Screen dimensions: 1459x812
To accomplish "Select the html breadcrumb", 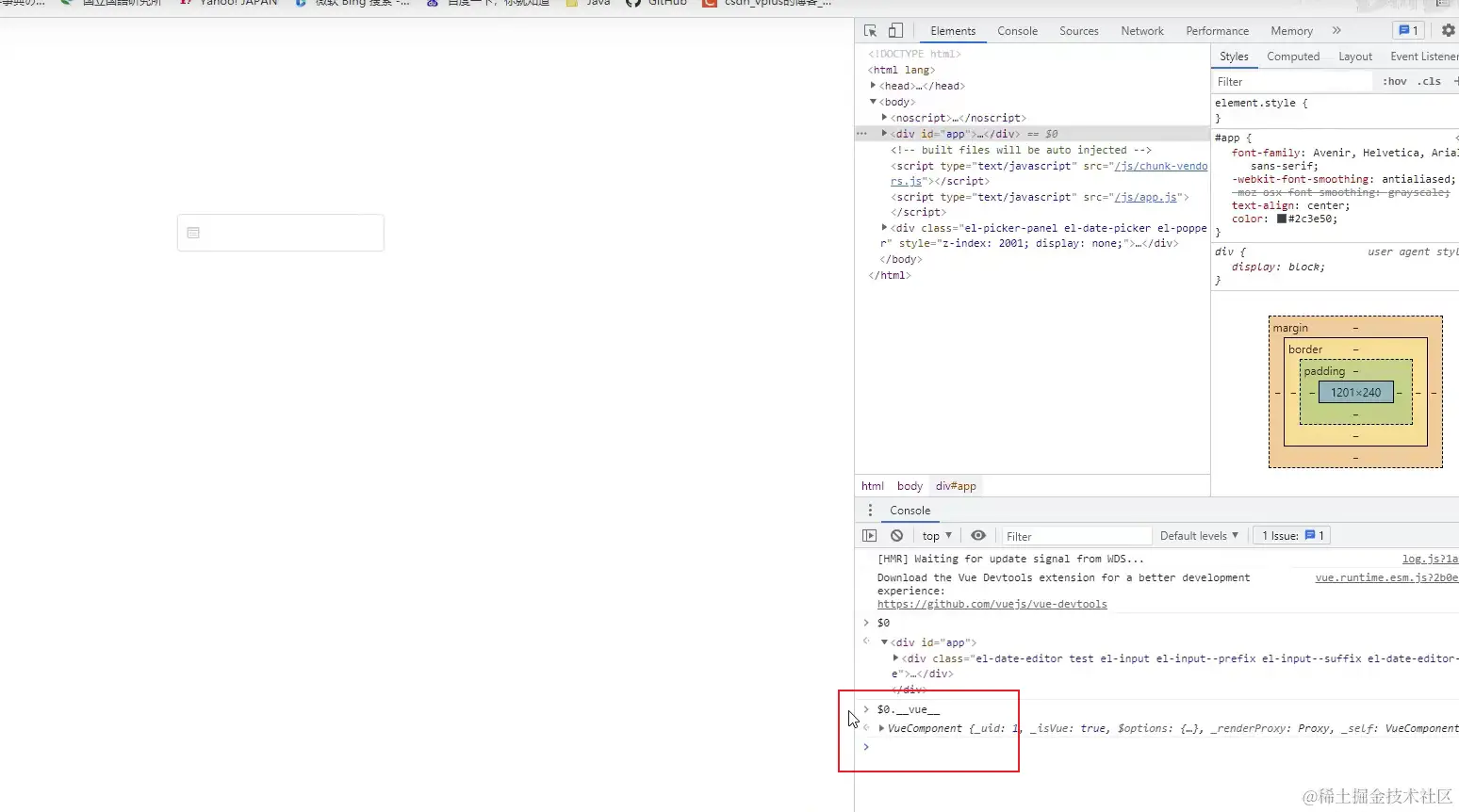I will point(873,486).
